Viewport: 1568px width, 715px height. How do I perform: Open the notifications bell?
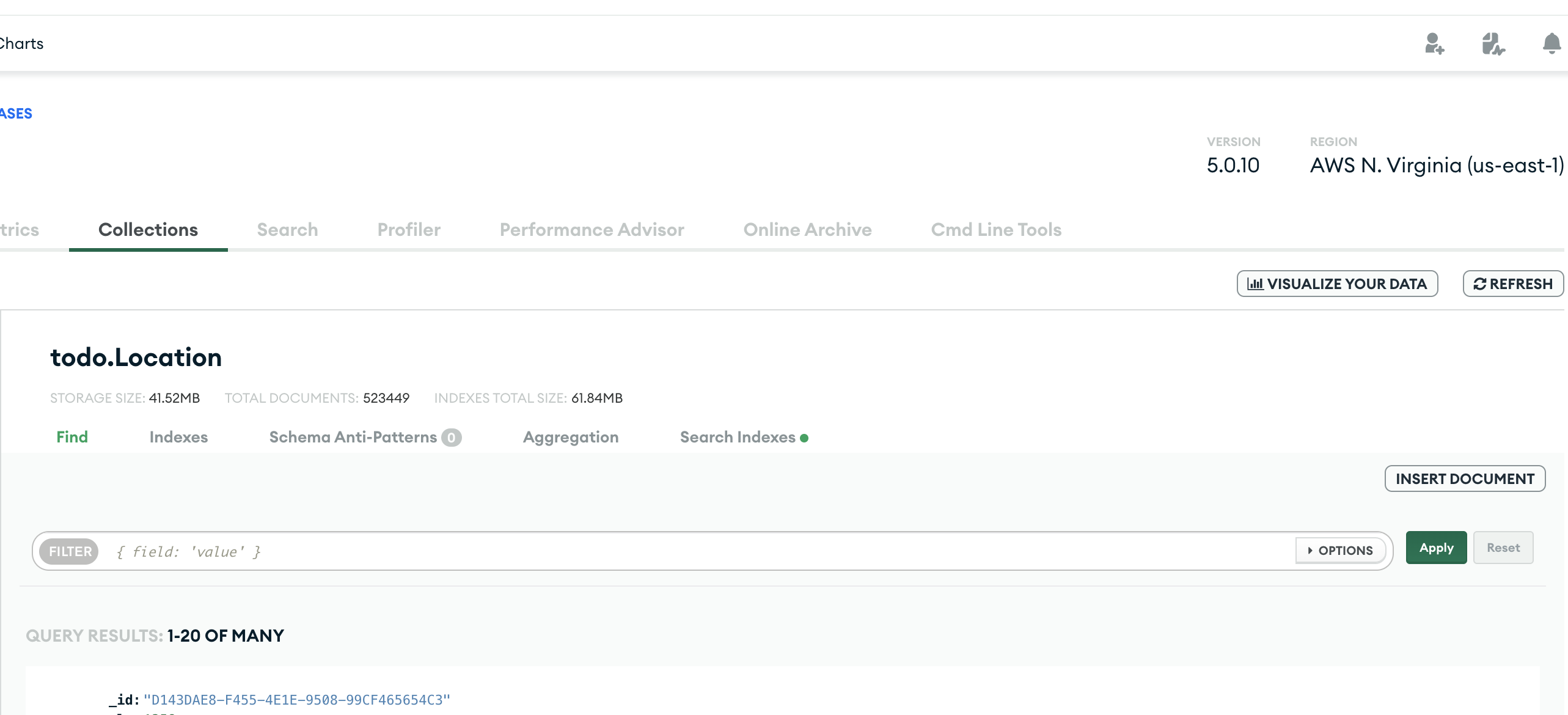click(x=1551, y=44)
